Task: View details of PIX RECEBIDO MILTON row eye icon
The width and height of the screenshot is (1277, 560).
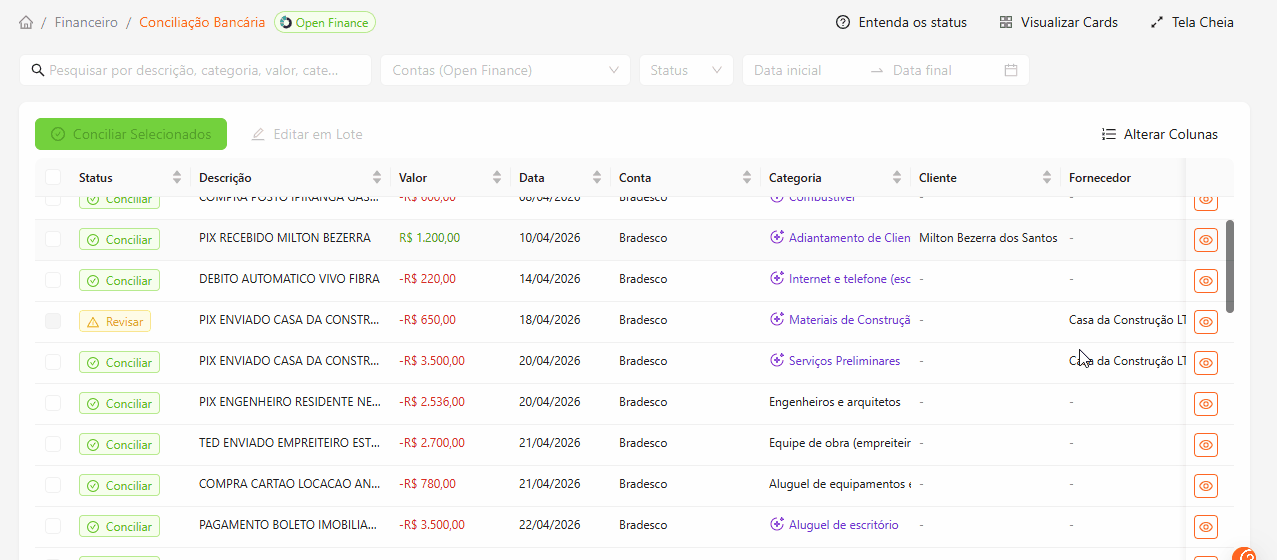Action: pyautogui.click(x=1206, y=240)
